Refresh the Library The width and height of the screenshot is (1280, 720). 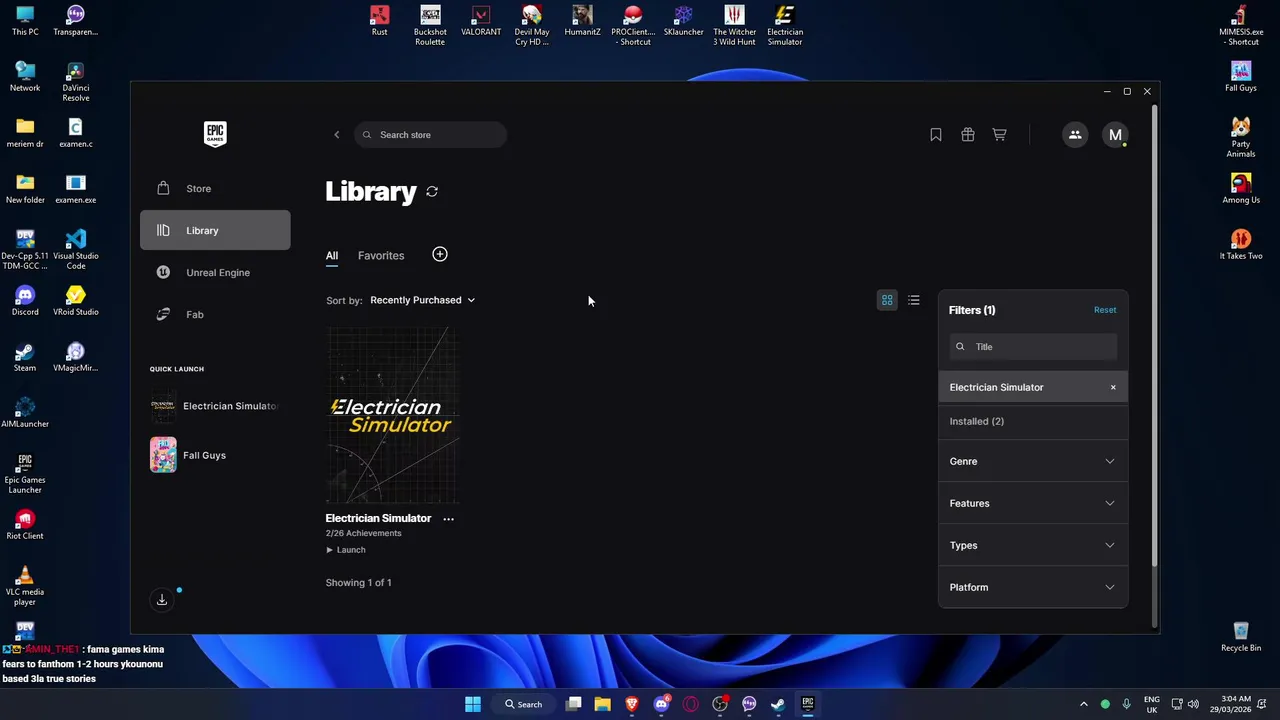pyautogui.click(x=432, y=191)
